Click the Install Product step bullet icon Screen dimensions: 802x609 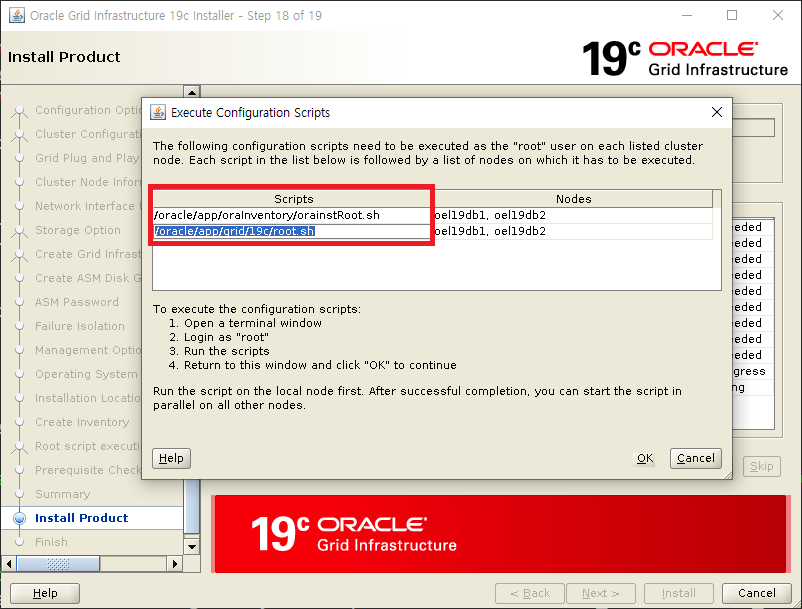(19, 518)
